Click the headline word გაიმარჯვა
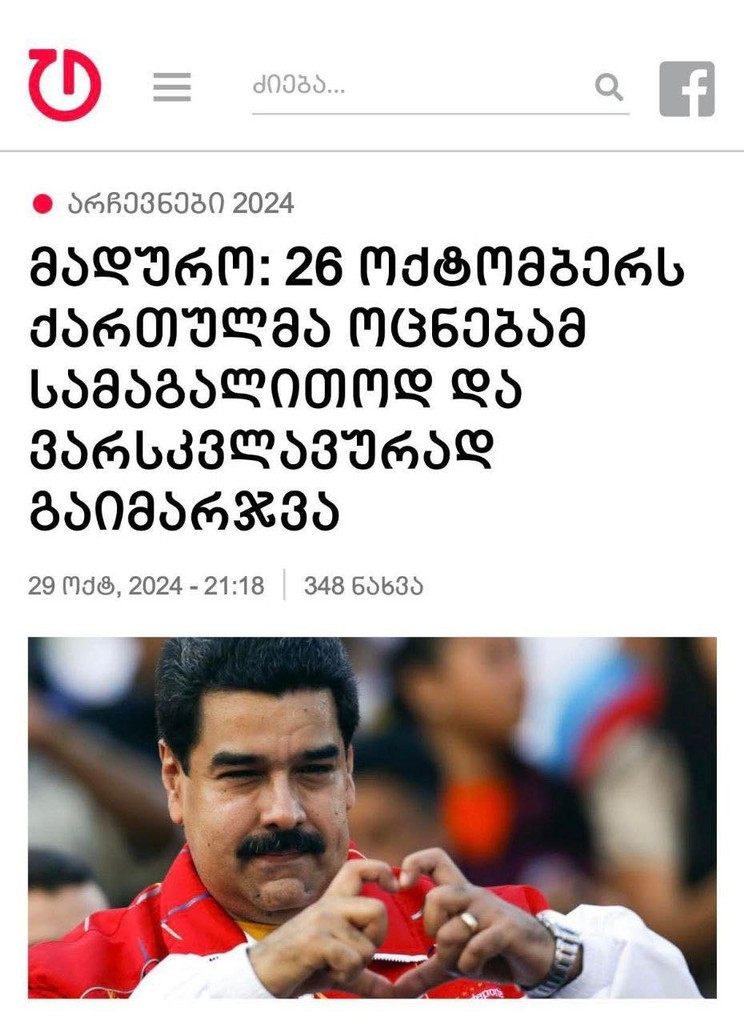The height and width of the screenshot is (1024, 744). point(184,511)
